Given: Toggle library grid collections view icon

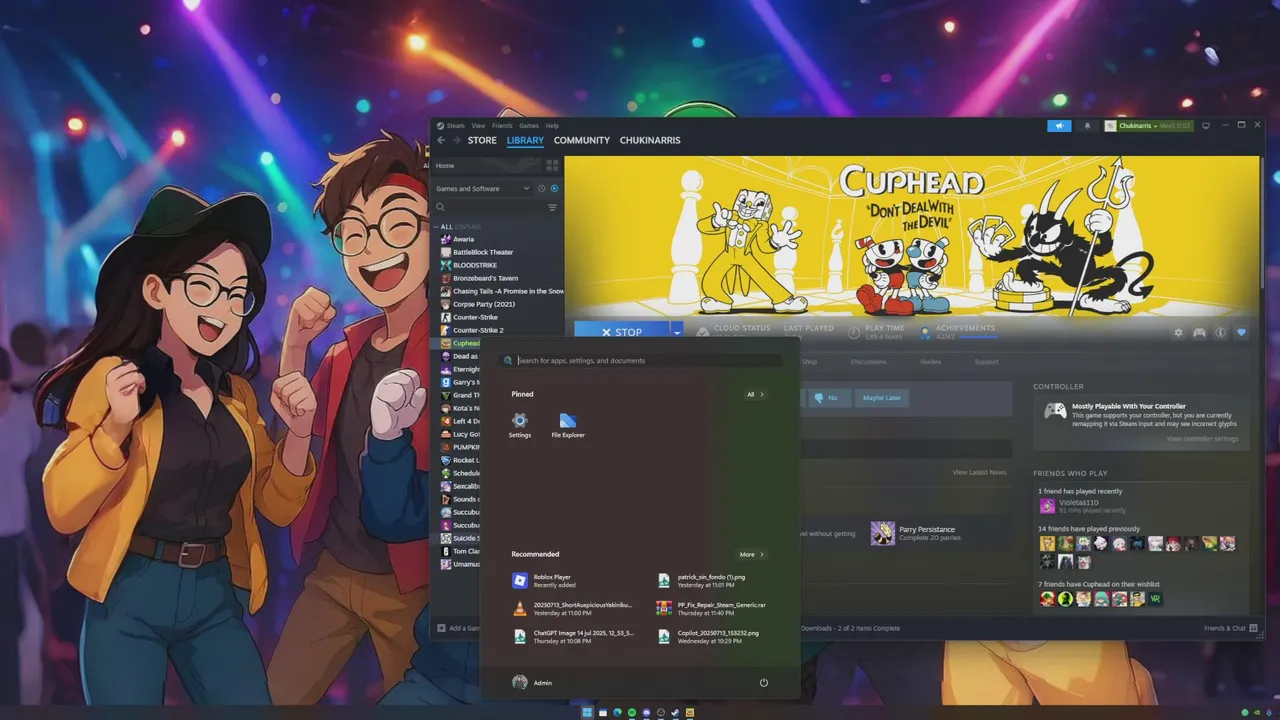Looking at the screenshot, I should point(552,165).
